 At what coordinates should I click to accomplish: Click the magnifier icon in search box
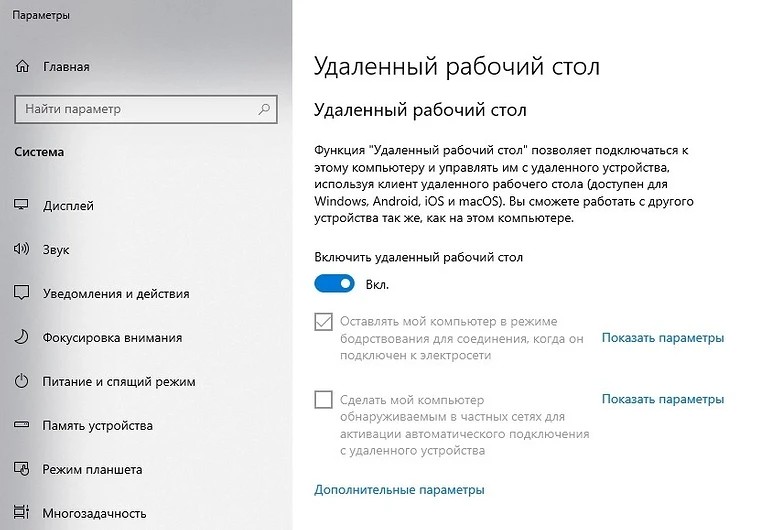click(264, 108)
